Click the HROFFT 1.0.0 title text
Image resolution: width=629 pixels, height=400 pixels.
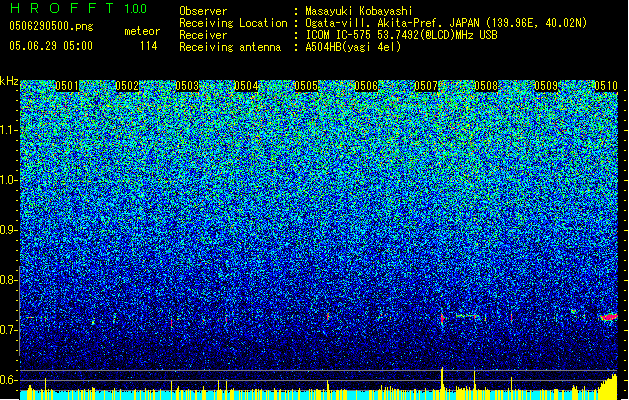pos(78,8)
